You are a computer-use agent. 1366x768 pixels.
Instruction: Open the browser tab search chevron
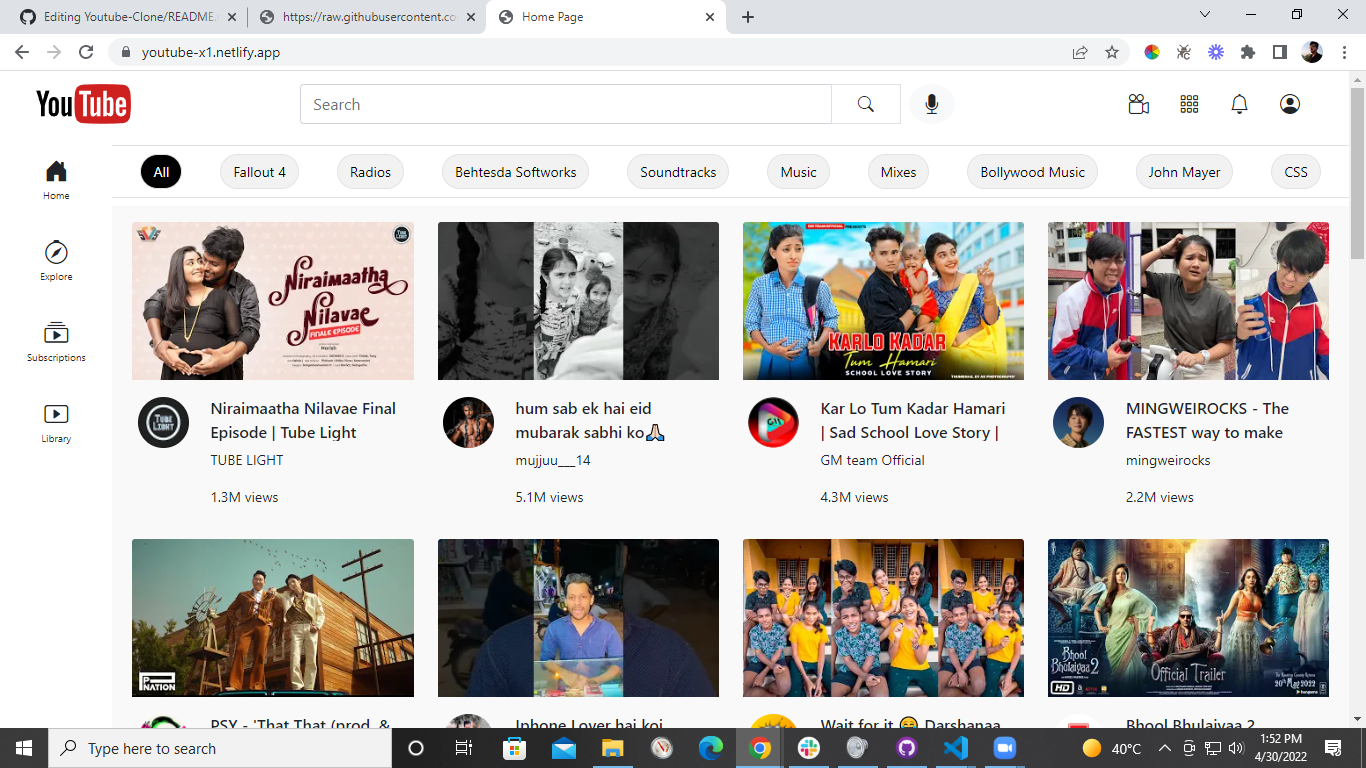[x=1204, y=16]
